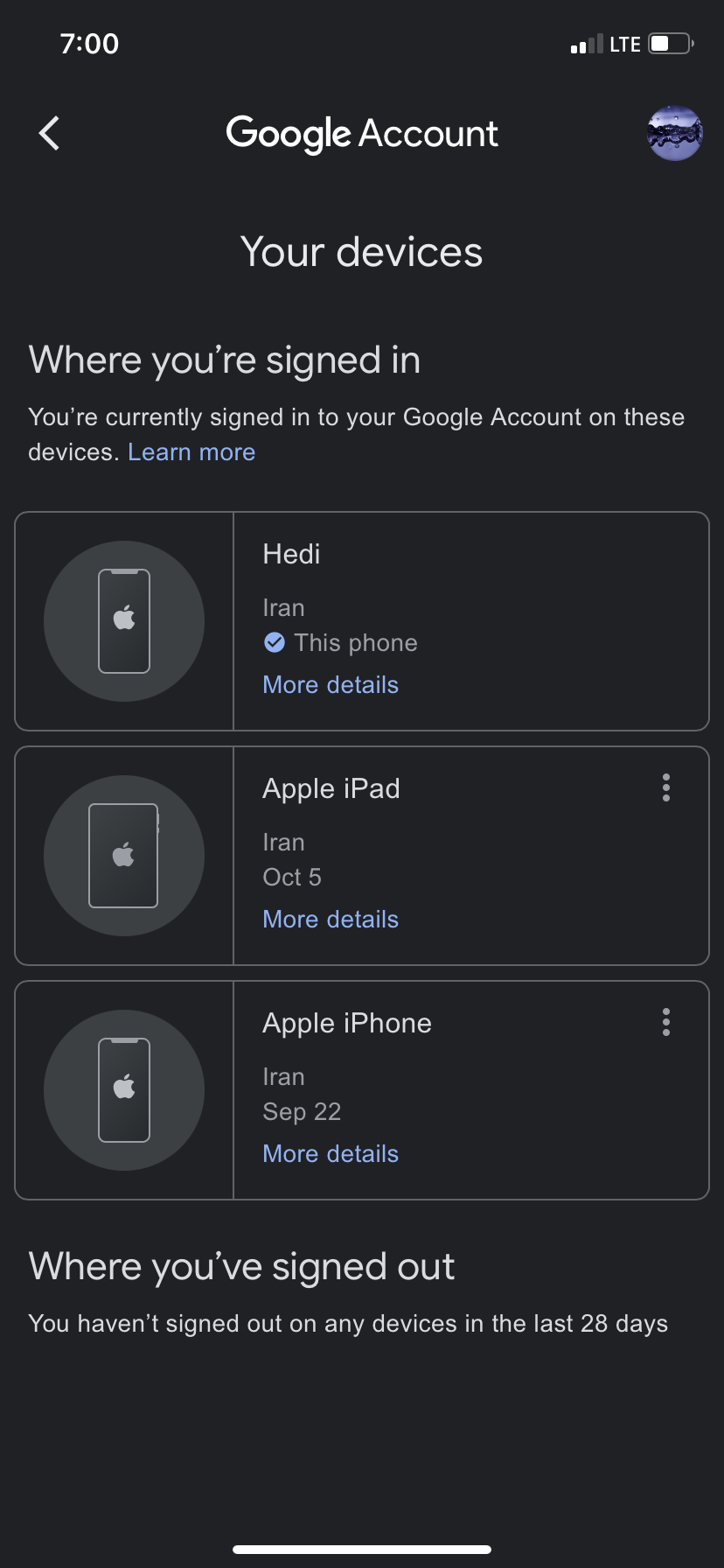The width and height of the screenshot is (724, 1568).
Task: Tap the Apple iPad device icon
Action: pos(124,856)
